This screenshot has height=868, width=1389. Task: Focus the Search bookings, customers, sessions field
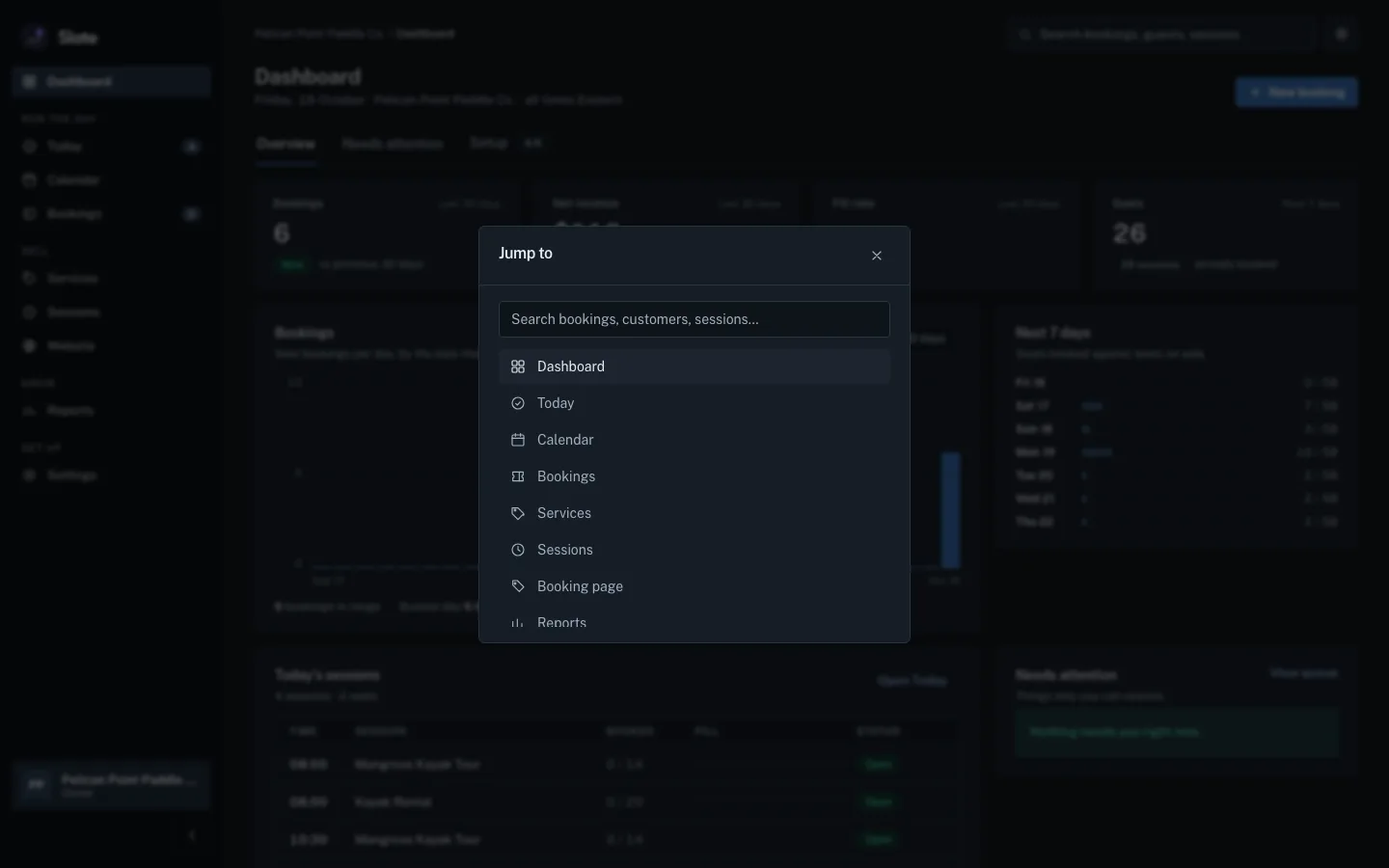click(694, 319)
